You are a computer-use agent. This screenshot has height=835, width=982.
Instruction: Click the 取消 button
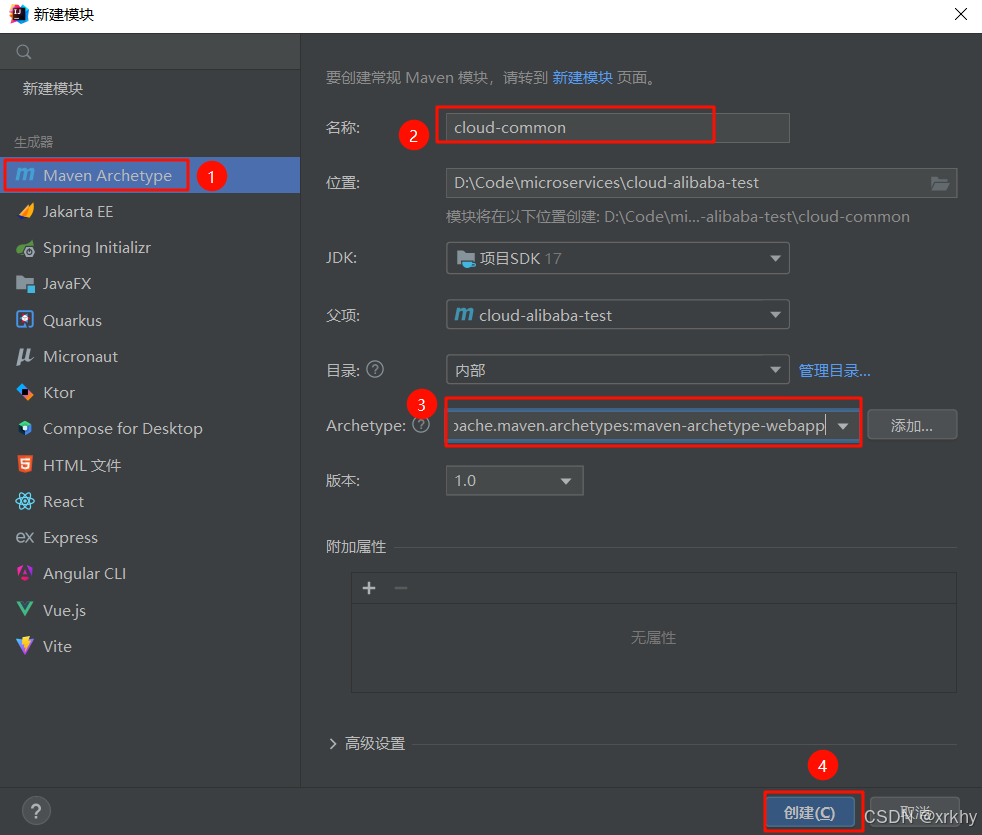point(915,812)
